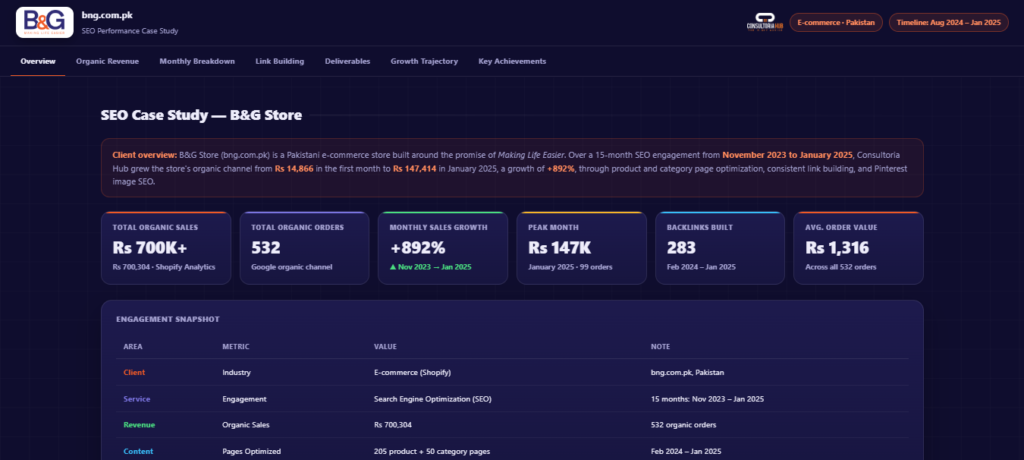The image size is (1024, 460).
Task: Click the Pages Optimized metric cell
Action: [x=251, y=451]
